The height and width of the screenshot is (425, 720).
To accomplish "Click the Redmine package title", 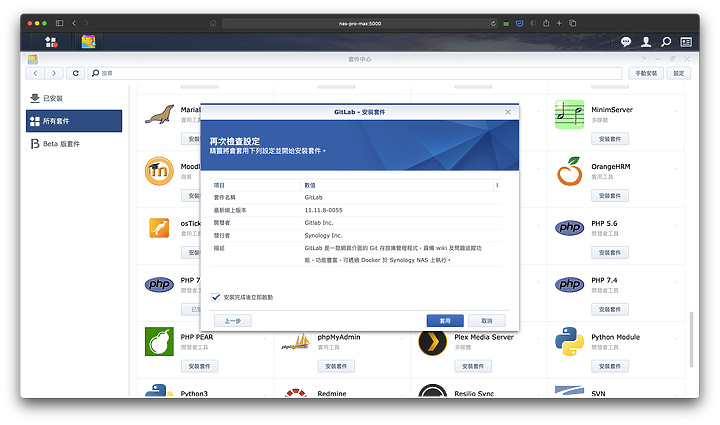I will click(x=332, y=394).
